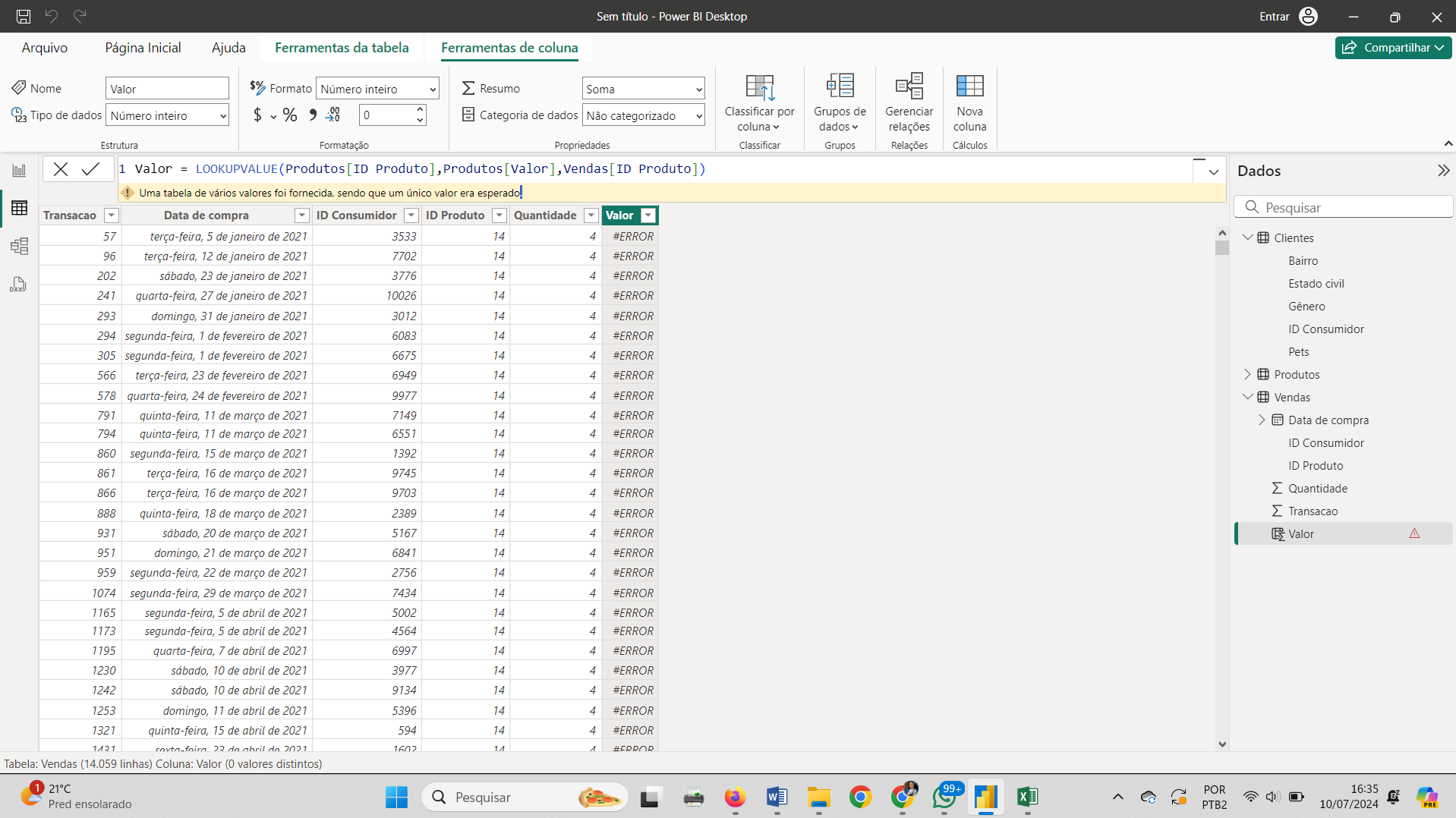Collapse the Dados pane chevrons
The image size is (1456, 818).
point(1443,171)
